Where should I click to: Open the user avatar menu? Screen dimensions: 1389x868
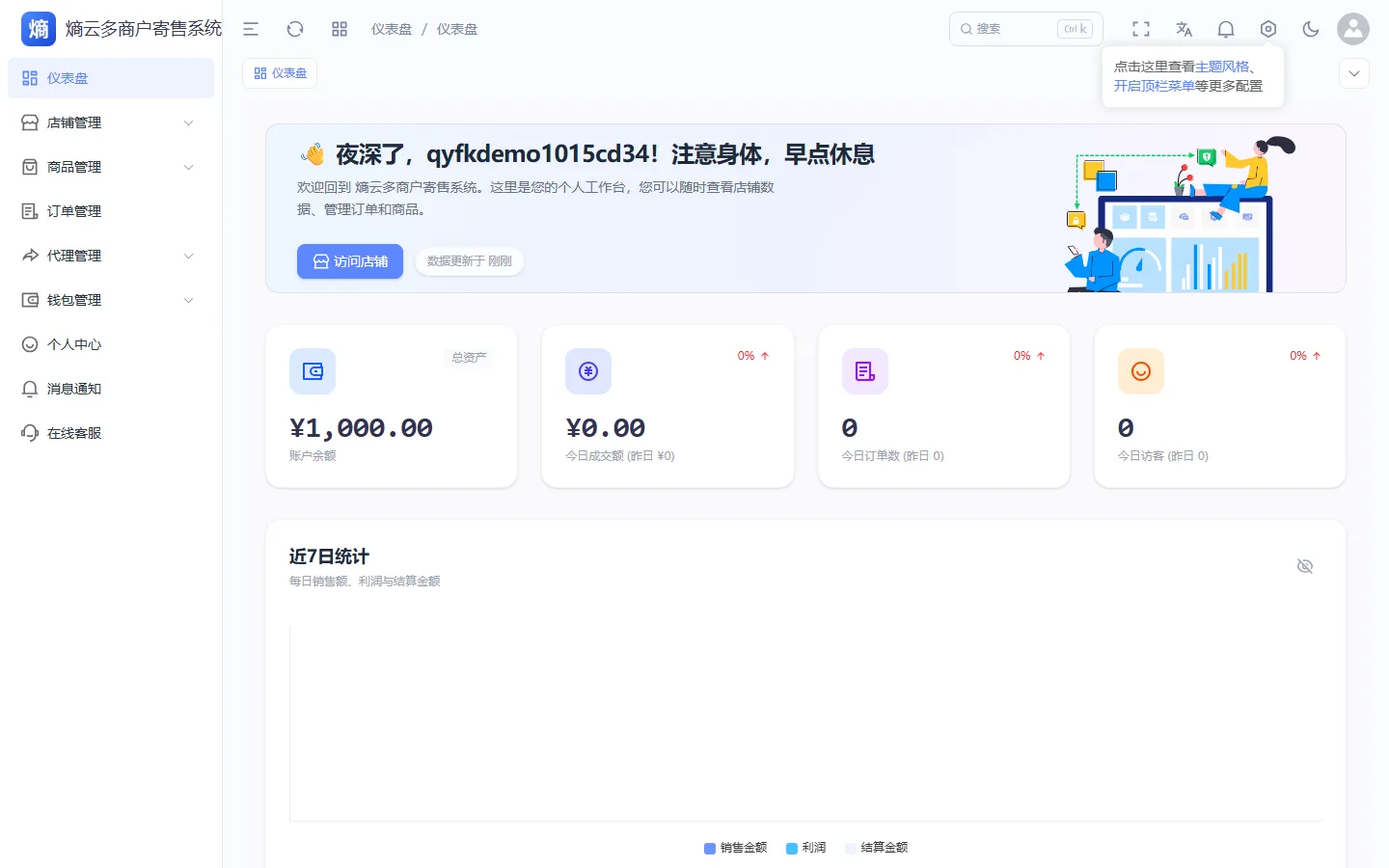[x=1353, y=29]
